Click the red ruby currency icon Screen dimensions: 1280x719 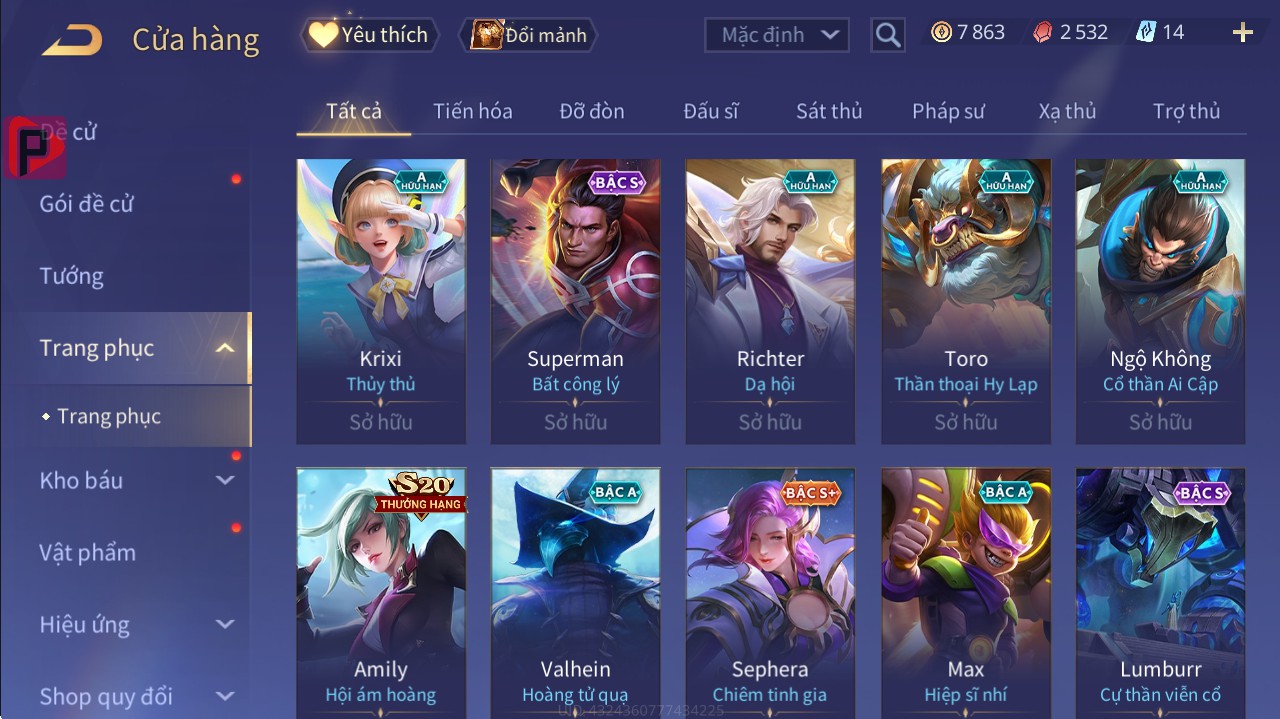(x=1043, y=32)
